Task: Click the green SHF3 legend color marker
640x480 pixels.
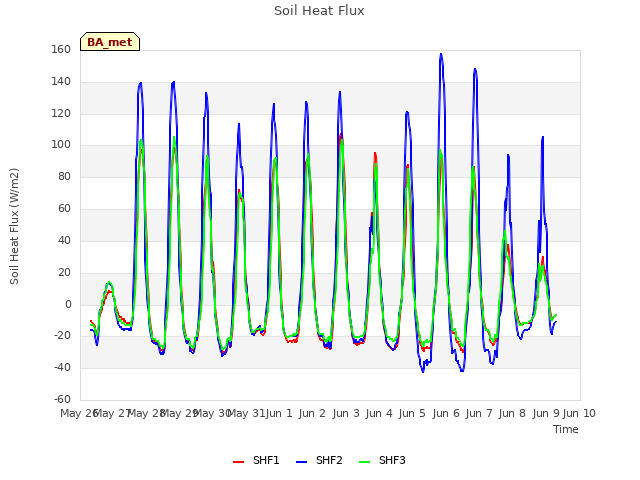Action: [364, 462]
